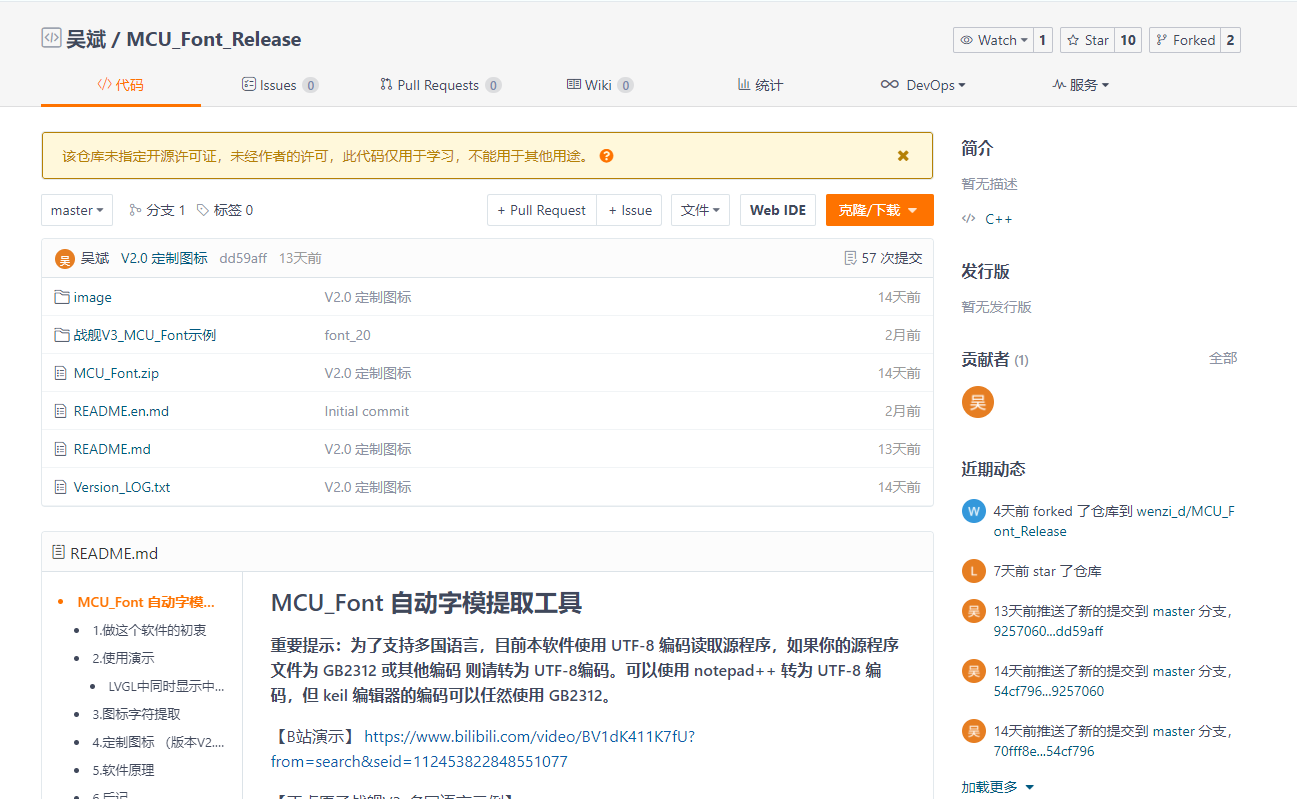This screenshot has width=1297, height=799.
Task: Open commit hash dd59aff
Action: pyautogui.click(x=243, y=258)
